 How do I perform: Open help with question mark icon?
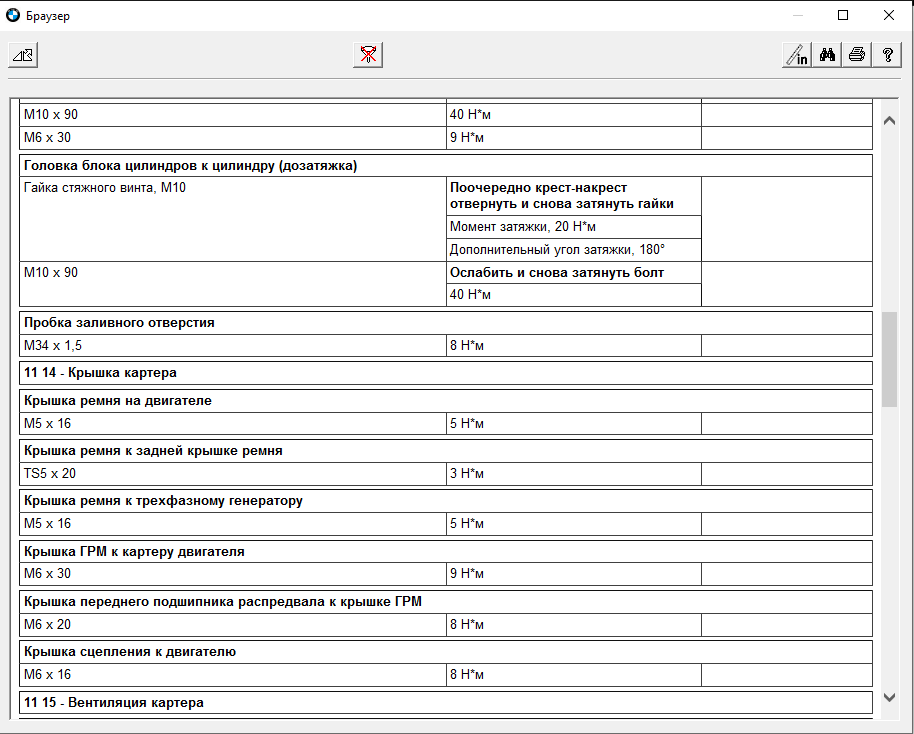[887, 55]
